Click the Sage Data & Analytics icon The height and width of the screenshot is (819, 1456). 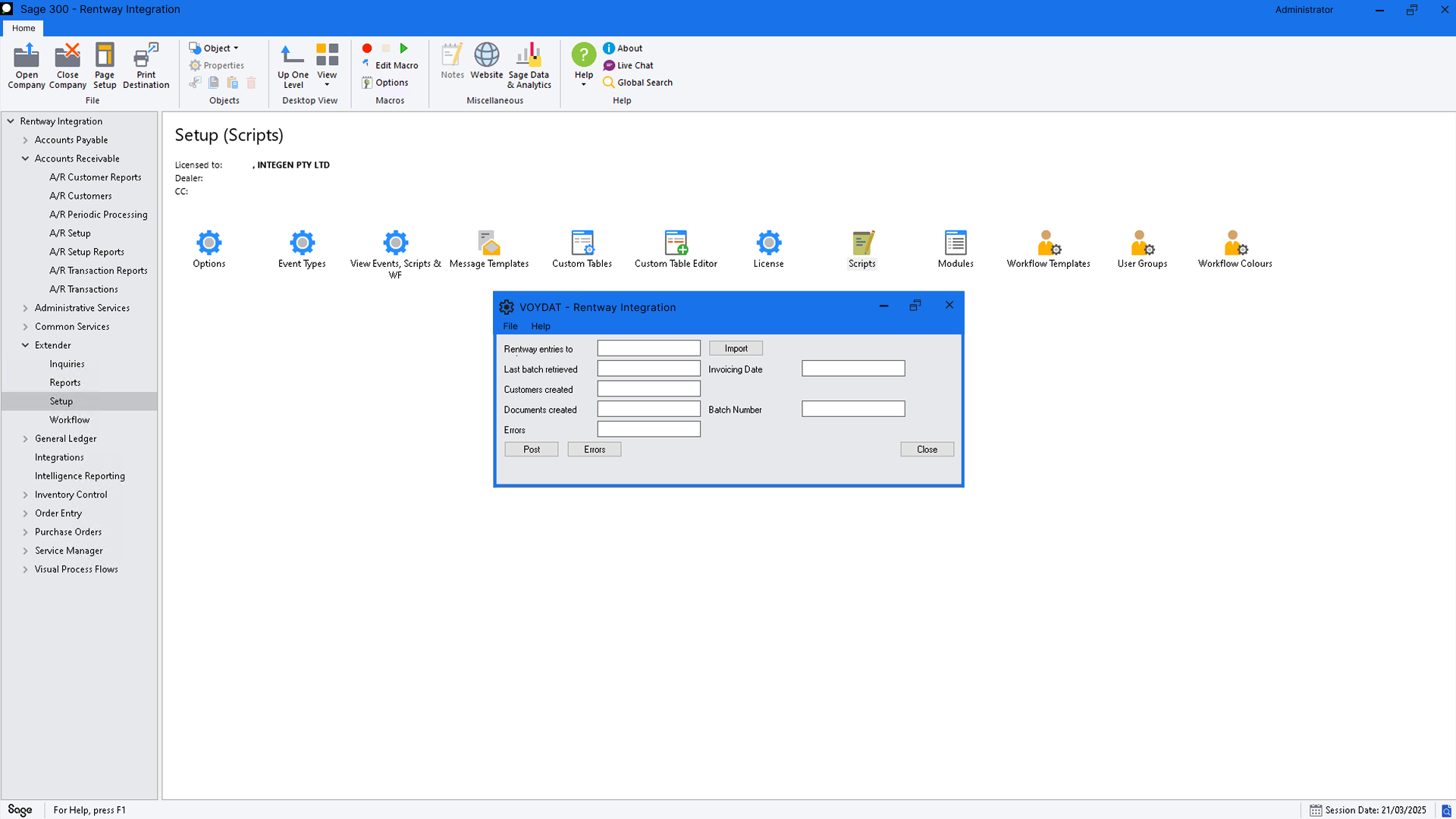(x=529, y=57)
